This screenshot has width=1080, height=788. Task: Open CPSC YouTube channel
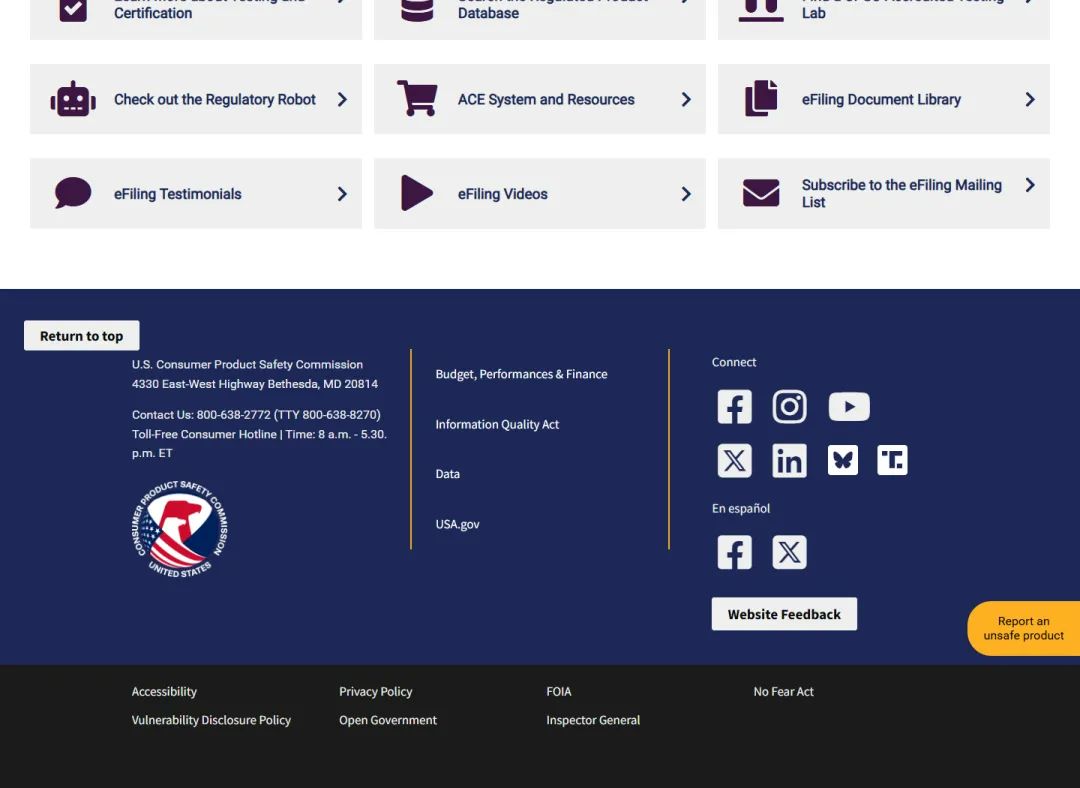pyautogui.click(x=849, y=406)
